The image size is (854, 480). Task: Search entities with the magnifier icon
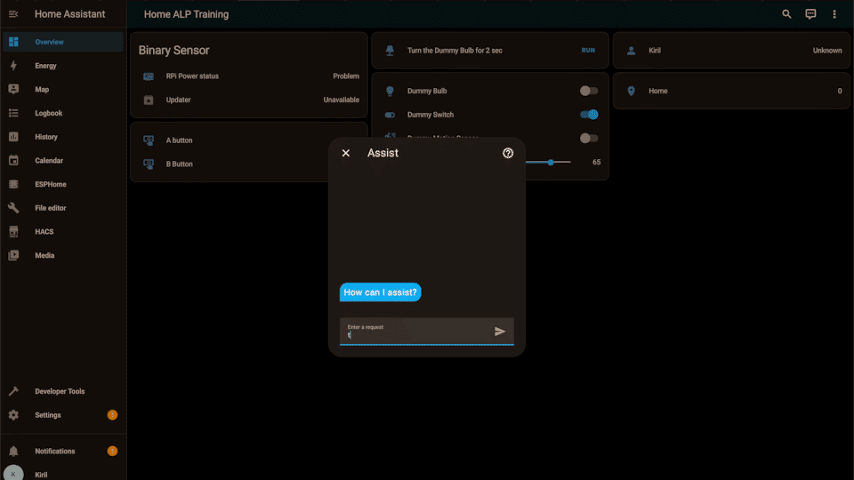click(x=786, y=14)
